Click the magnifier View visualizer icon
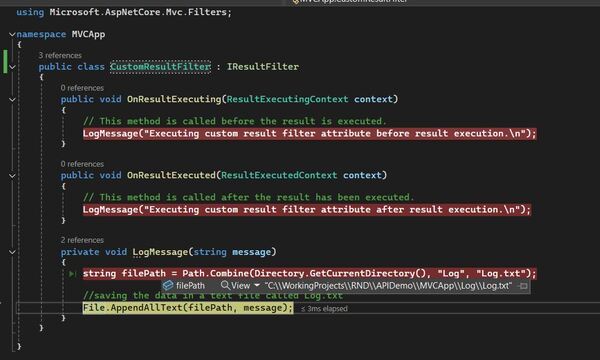The image size is (600, 360). [225, 285]
